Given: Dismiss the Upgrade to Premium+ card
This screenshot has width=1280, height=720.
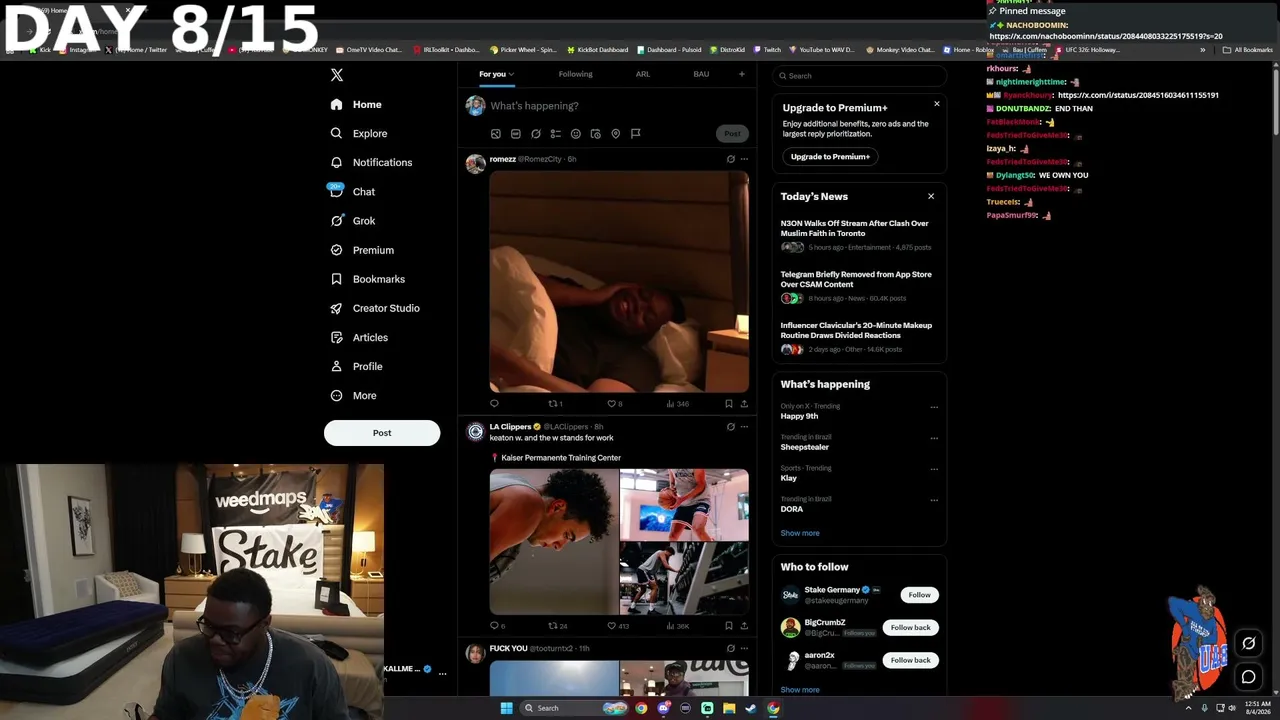Looking at the screenshot, I should [x=937, y=104].
